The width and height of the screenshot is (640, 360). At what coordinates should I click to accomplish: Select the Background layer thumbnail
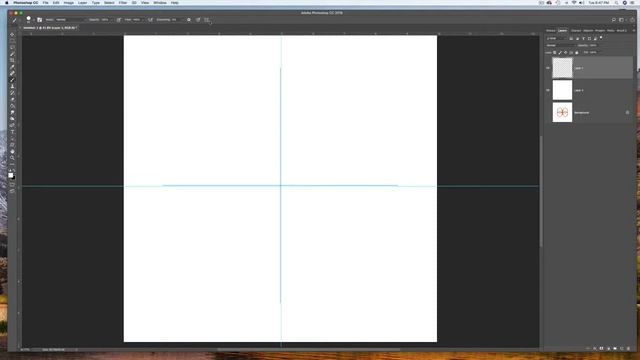pos(562,112)
